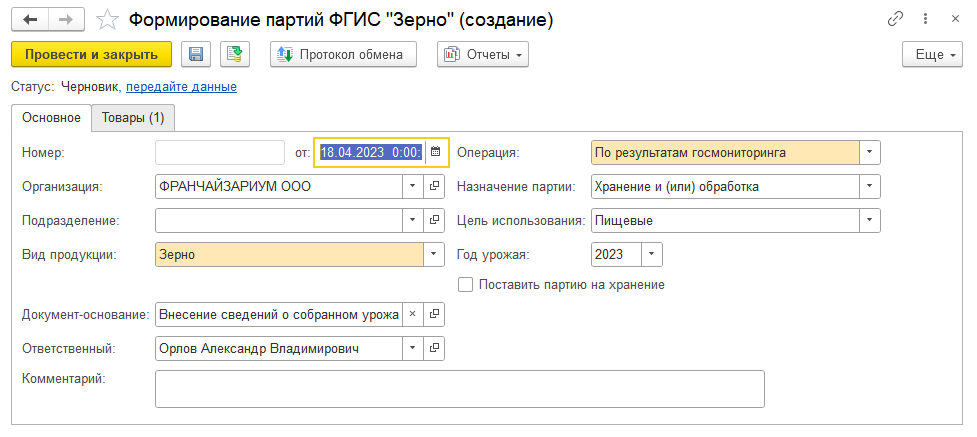The height and width of the screenshot is (437, 977).
Task: Click into the Комментарий text field
Action: (459, 389)
